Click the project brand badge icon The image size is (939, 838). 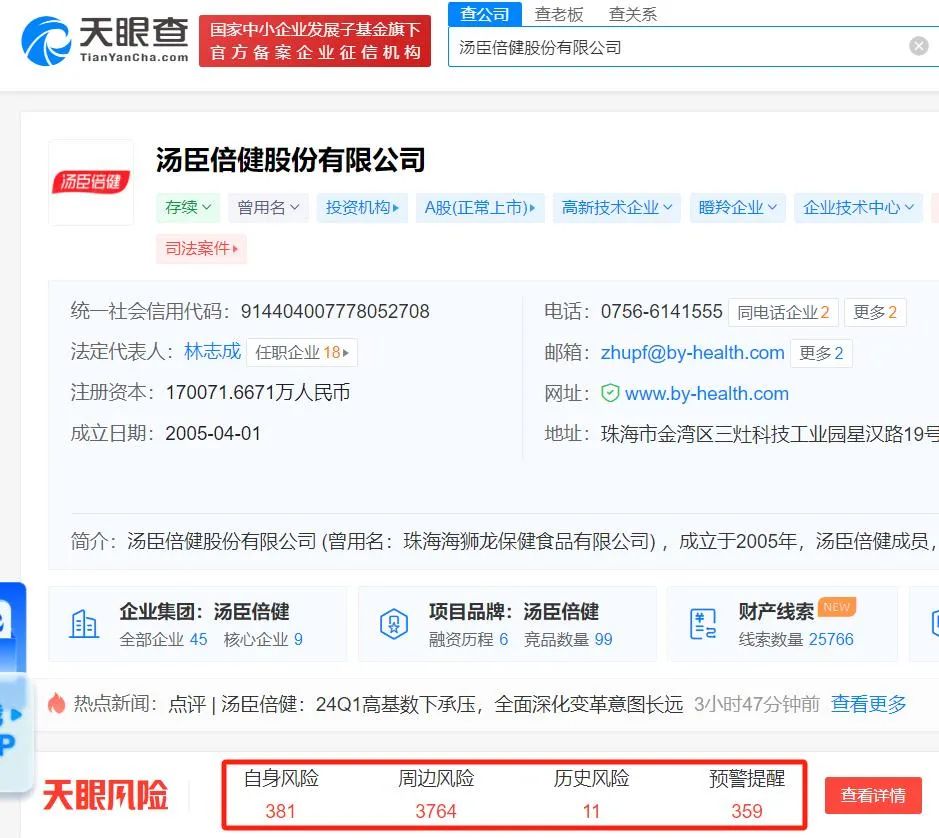394,624
